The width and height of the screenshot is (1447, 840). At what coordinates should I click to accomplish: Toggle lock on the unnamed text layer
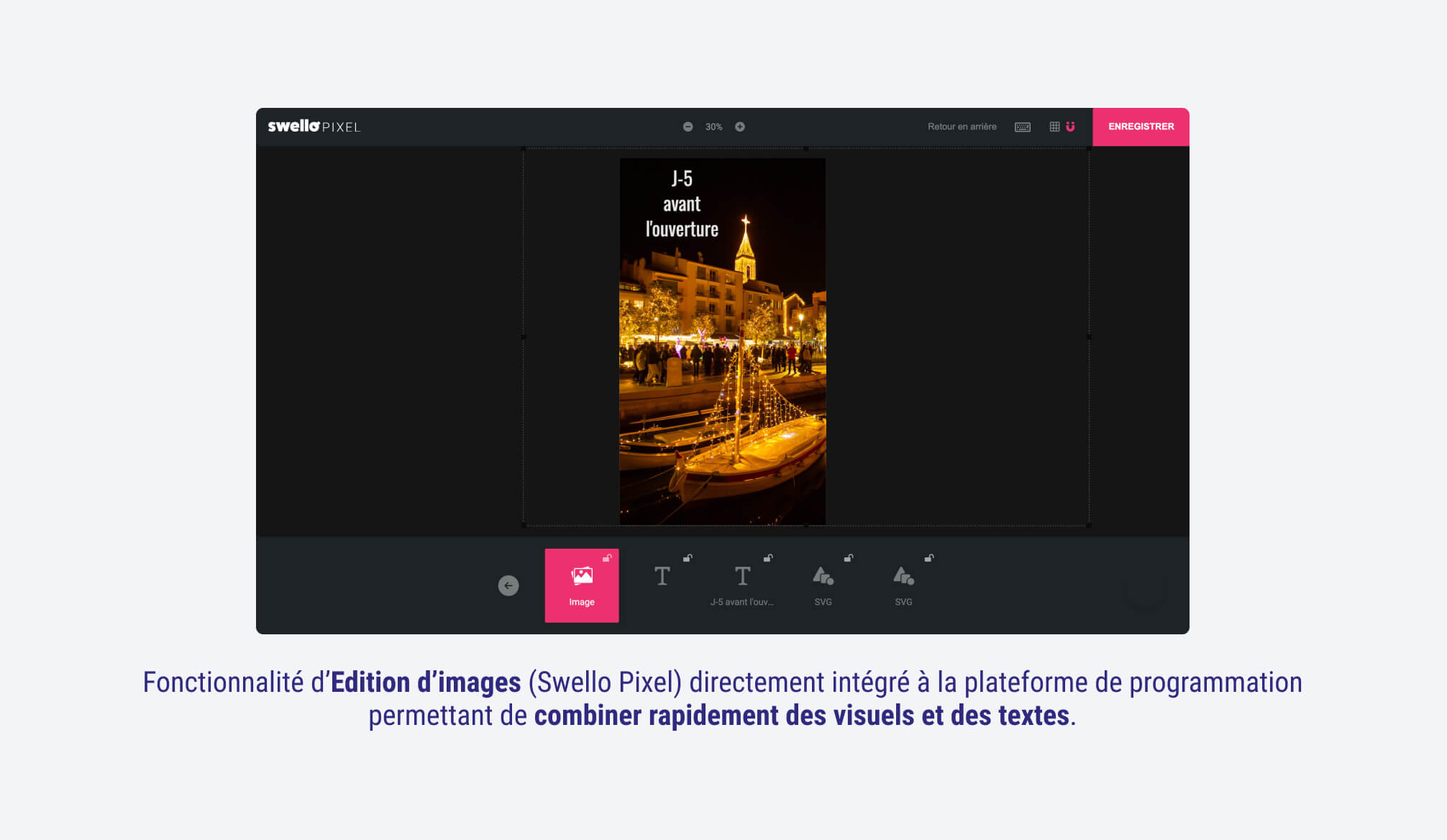click(688, 558)
